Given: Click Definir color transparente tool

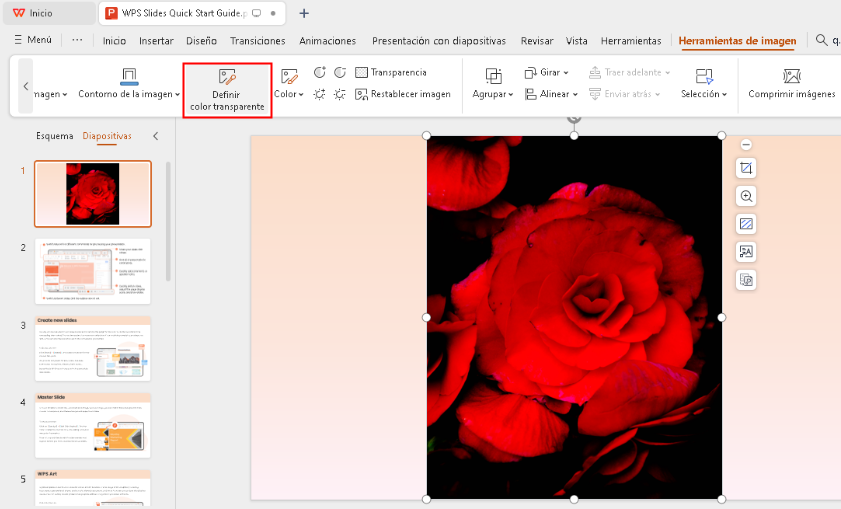Looking at the screenshot, I should pos(227,89).
